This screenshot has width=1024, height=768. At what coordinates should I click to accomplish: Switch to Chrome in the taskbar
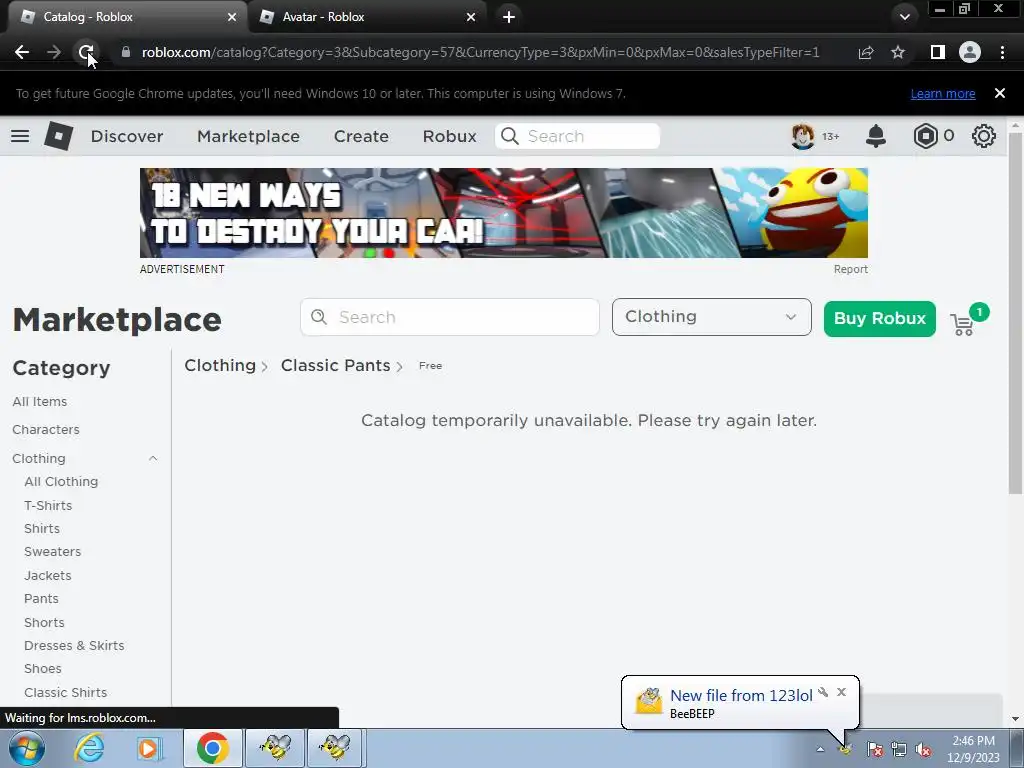tap(212, 748)
